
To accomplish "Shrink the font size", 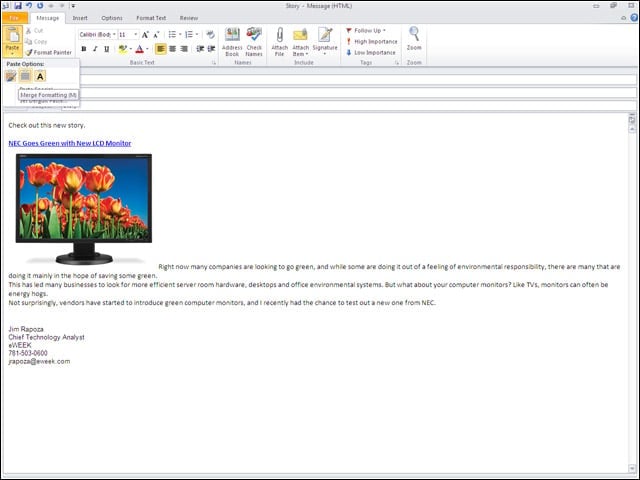I will point(156,35).
